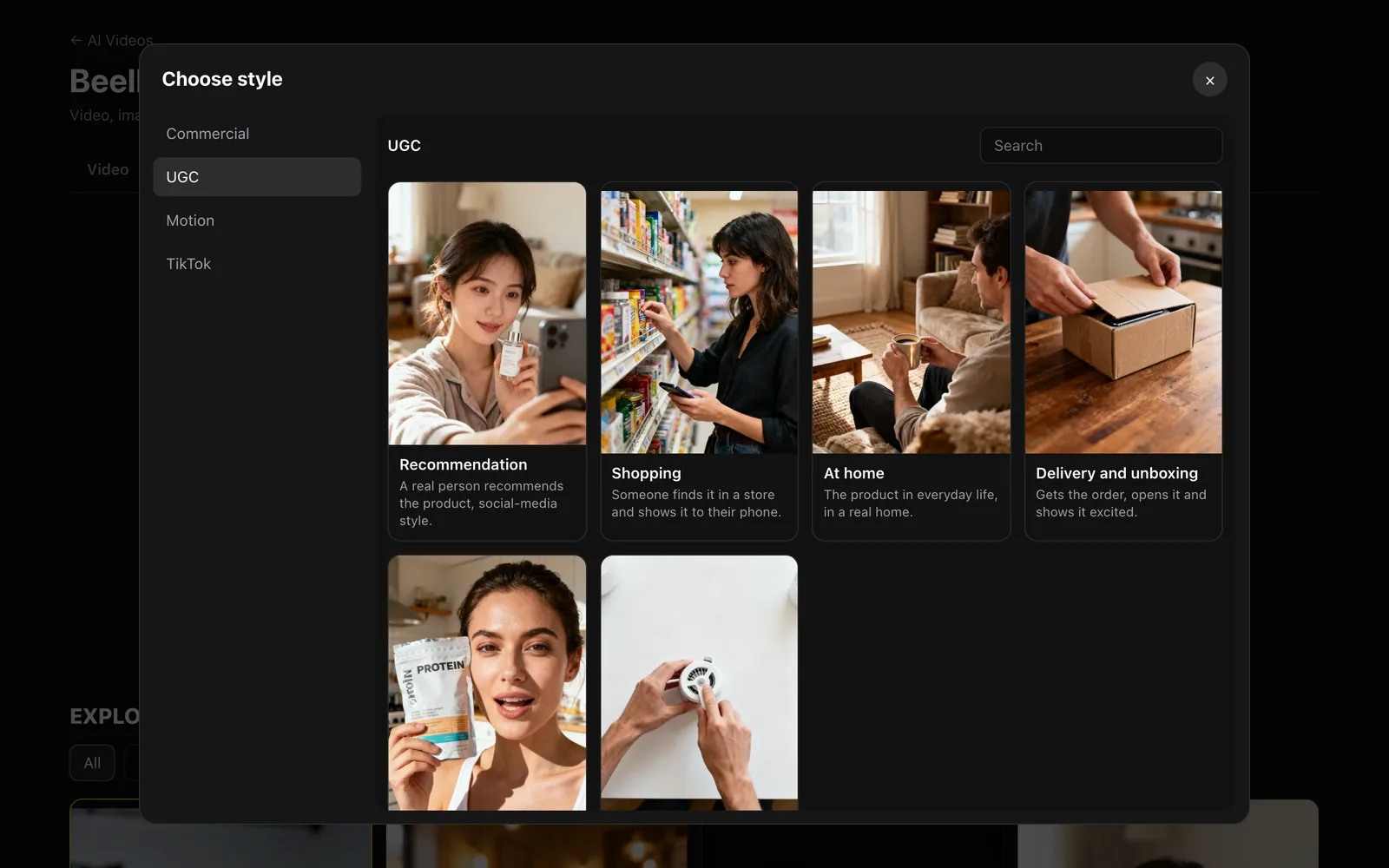Click 'A real person recommends the product' description
Viewport: 1389px width, 868px height.
tap(482, 503)
